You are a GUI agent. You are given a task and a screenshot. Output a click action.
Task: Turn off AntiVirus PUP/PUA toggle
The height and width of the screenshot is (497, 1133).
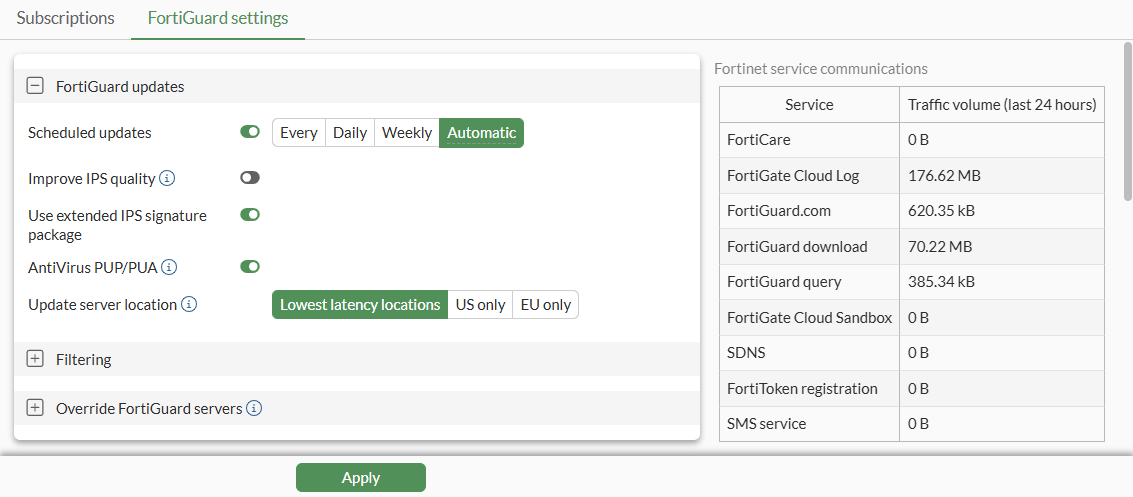tap(250, 267)
